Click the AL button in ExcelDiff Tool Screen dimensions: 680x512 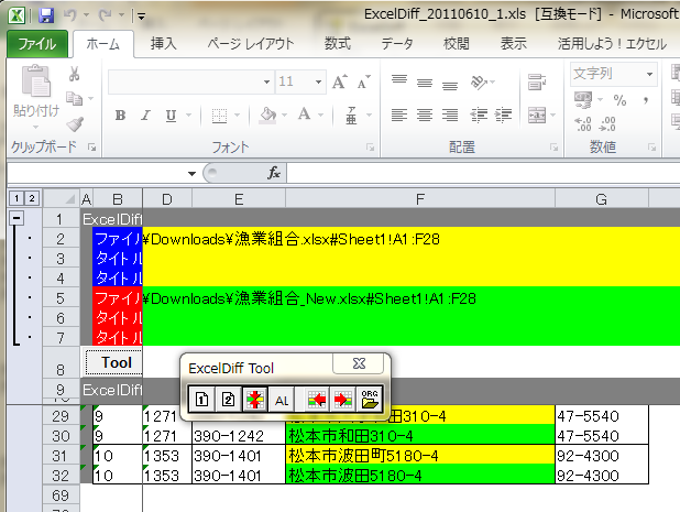(x=281, y=400)
